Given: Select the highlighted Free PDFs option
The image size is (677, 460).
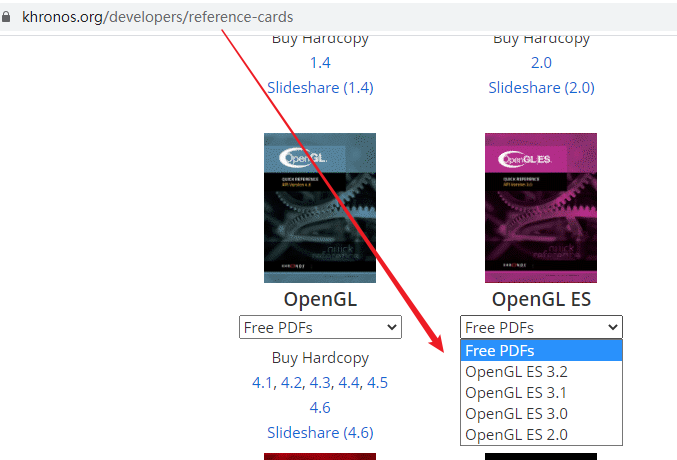Looking at the screenshot, I should (541, 350).
